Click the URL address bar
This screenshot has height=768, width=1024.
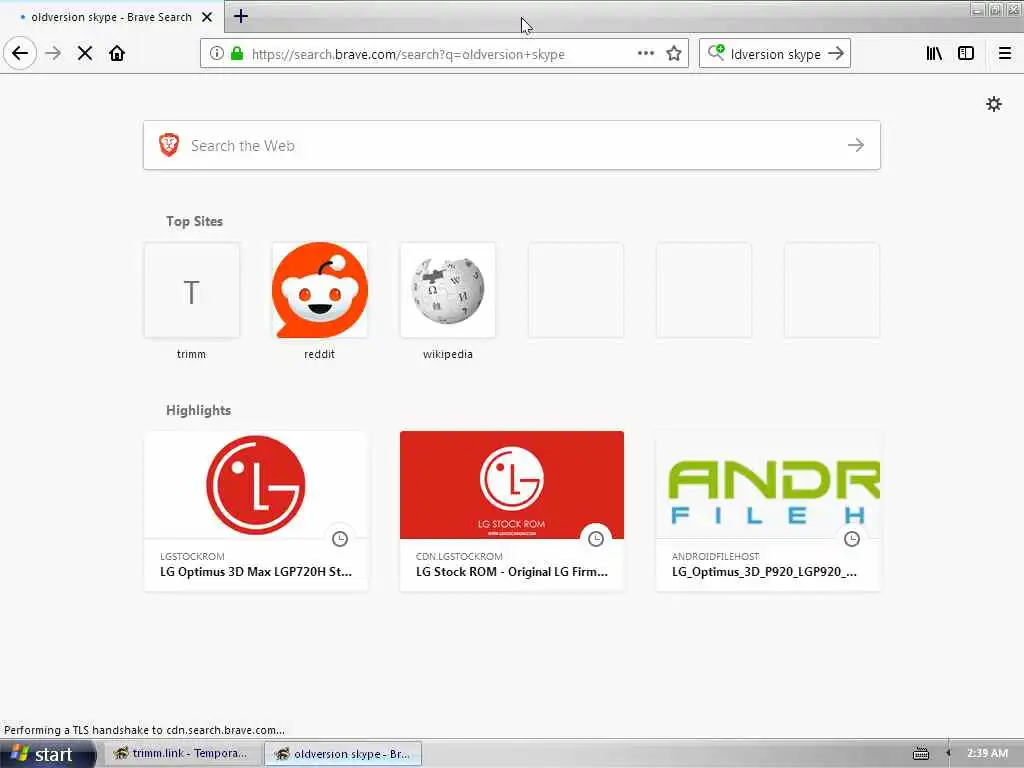tap(444, 54)
